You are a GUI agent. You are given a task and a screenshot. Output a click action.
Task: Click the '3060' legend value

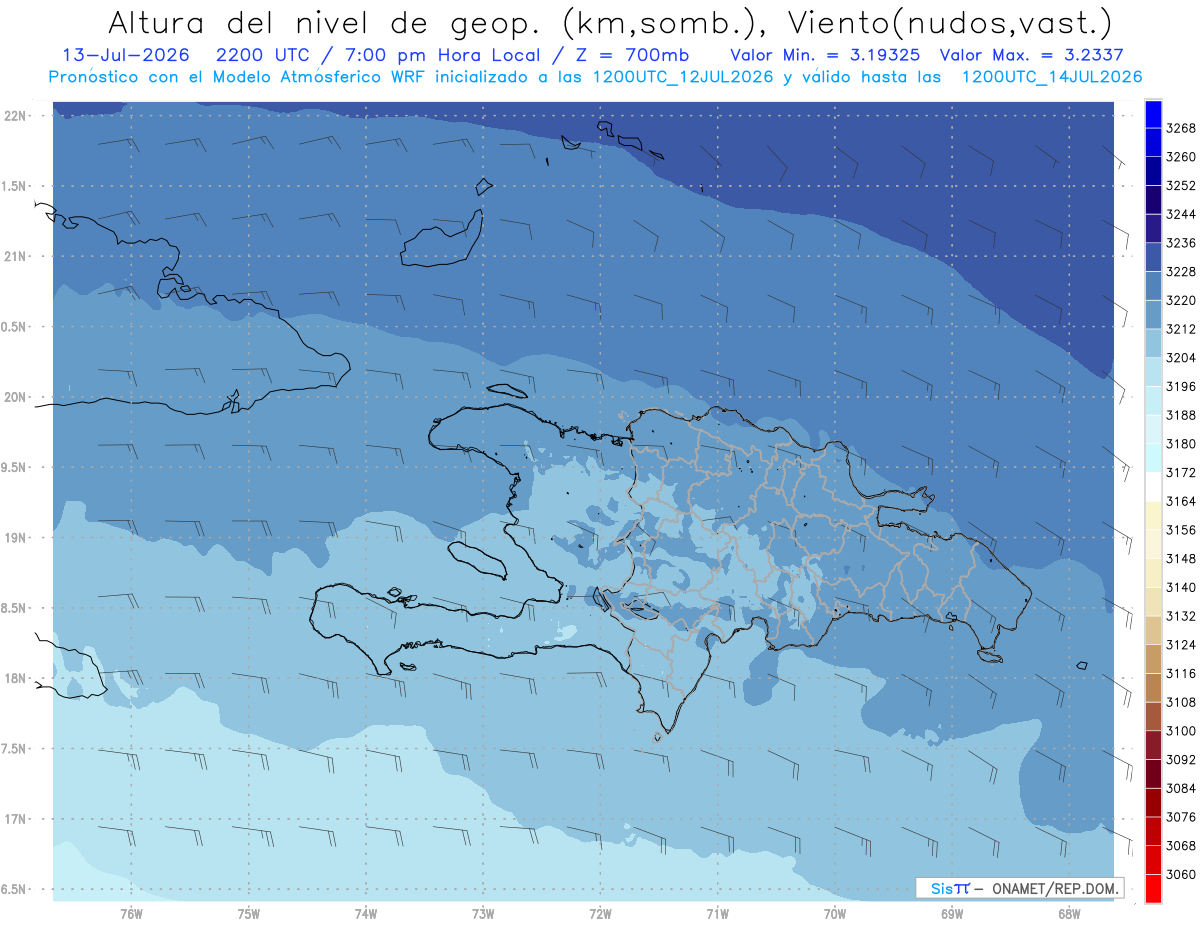pyautogui.click(x=1181, y=874)
